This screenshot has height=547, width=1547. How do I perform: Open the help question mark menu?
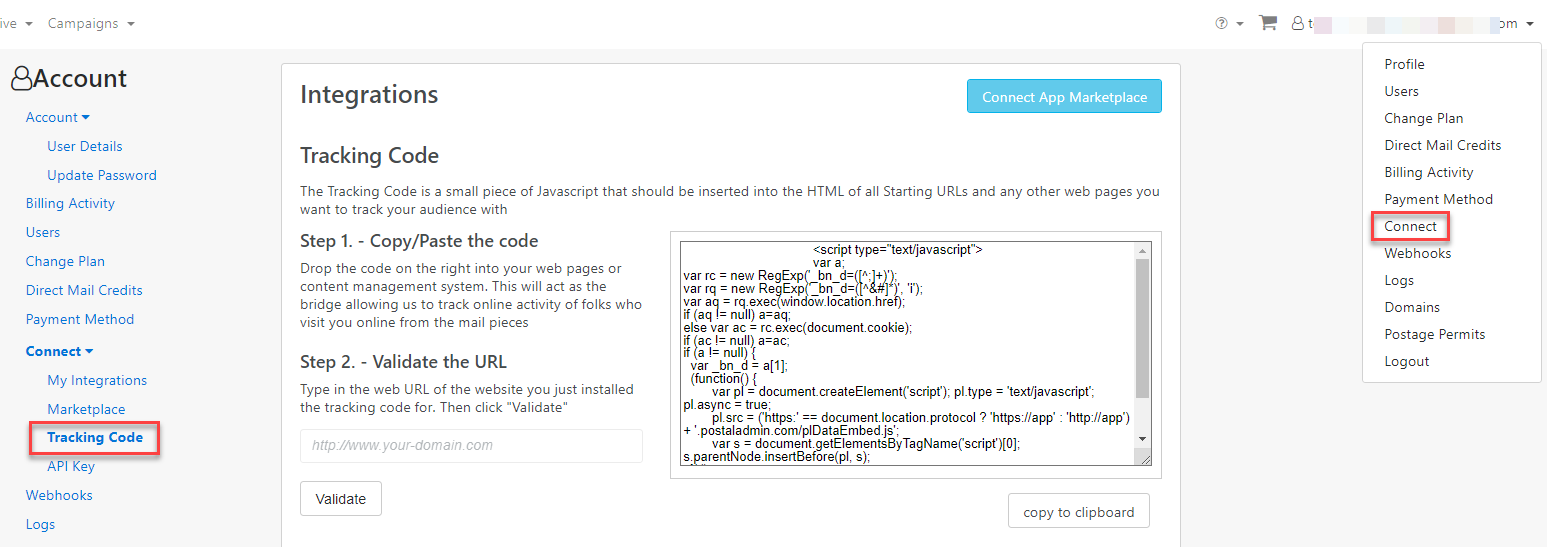coord(1228,23)
